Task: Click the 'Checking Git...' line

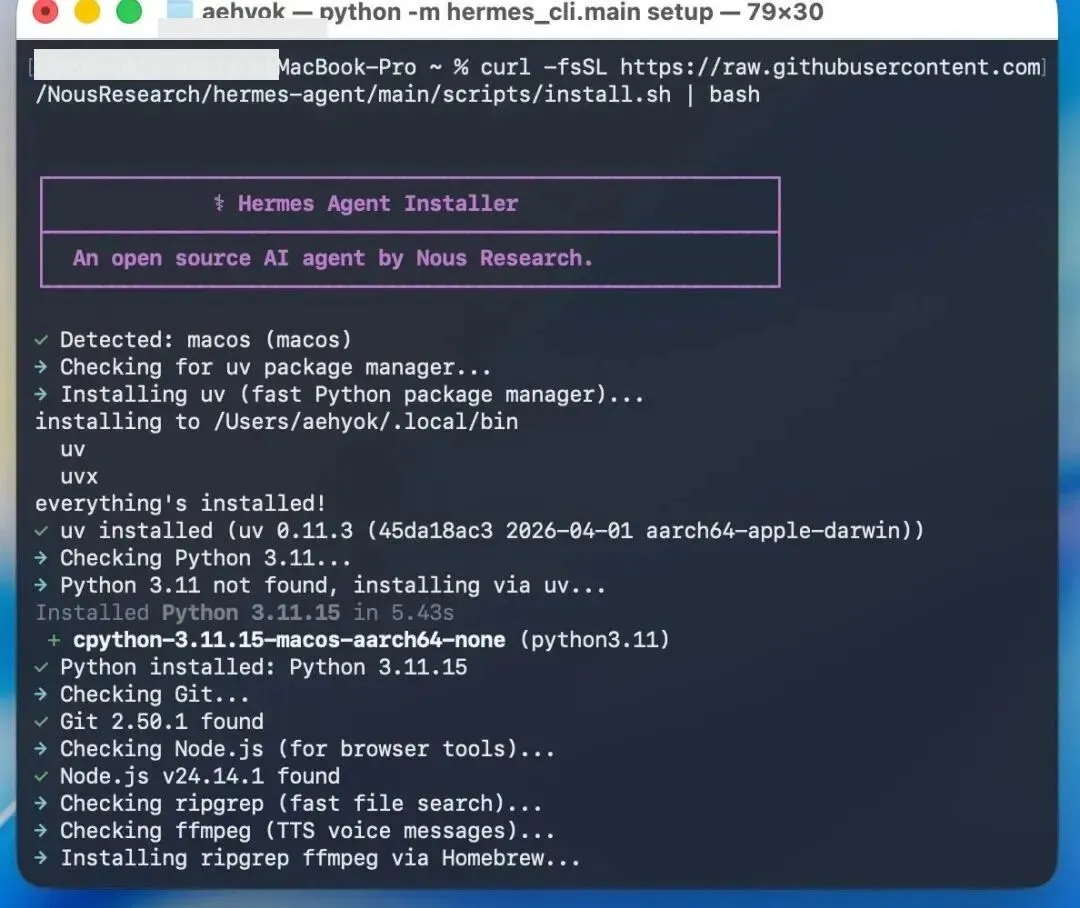Action: tap(155, 694)
